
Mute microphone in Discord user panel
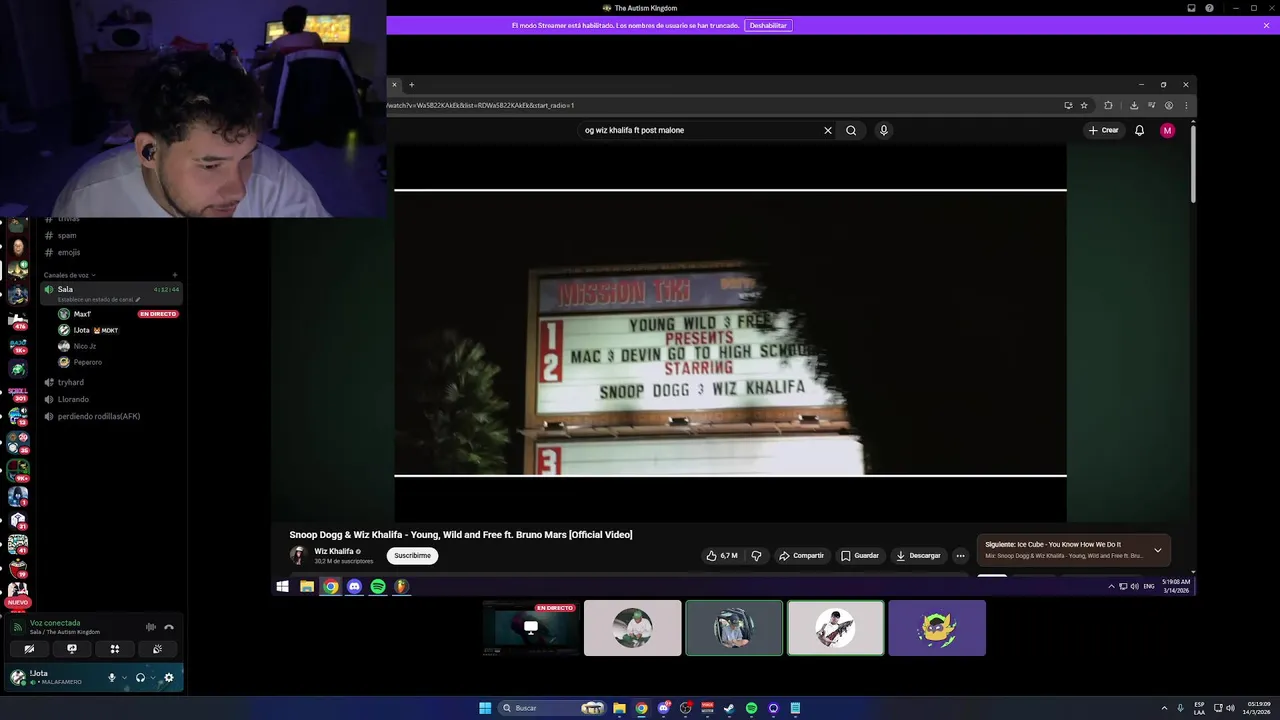point(112,677)
